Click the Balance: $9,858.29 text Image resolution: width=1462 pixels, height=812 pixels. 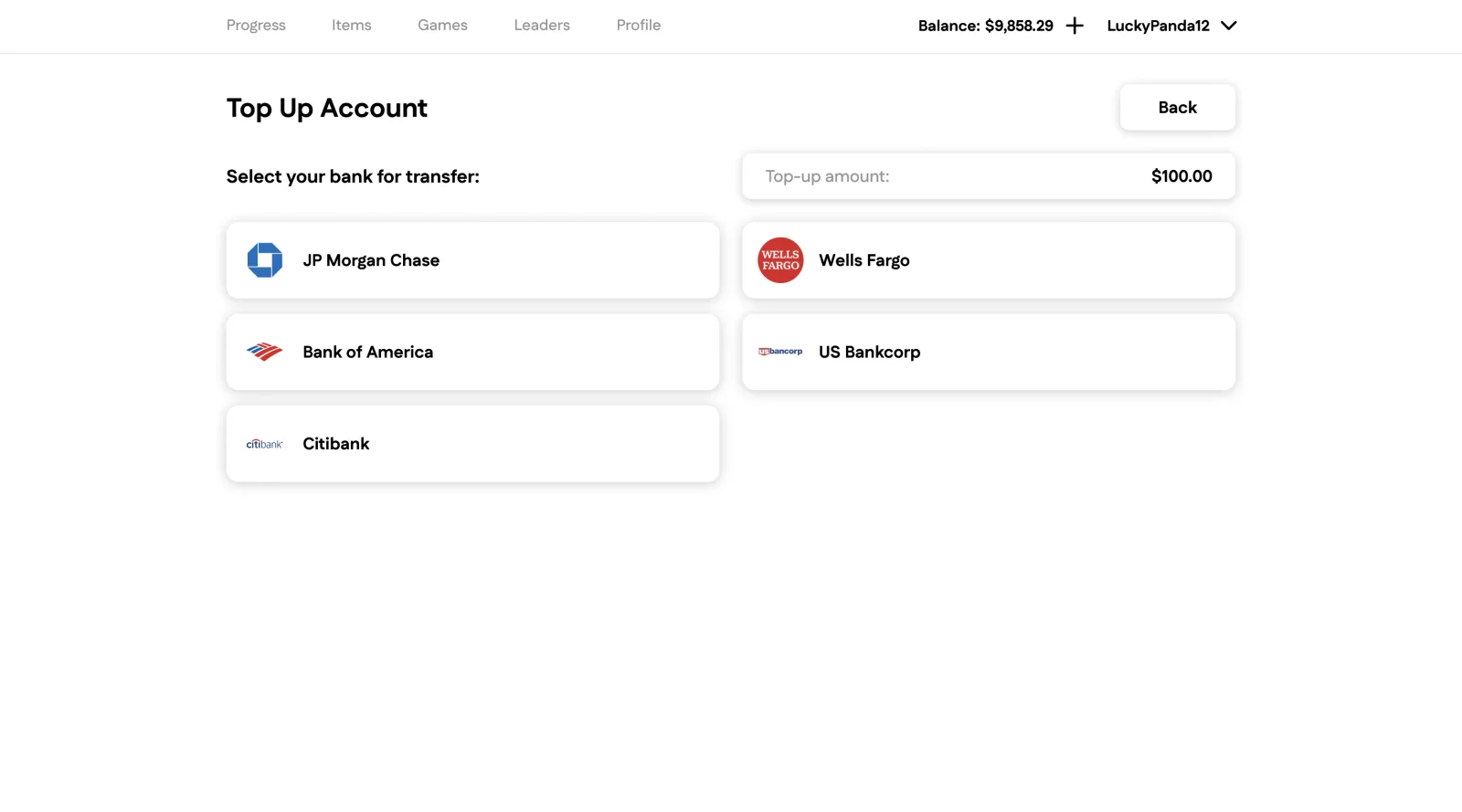986,26
